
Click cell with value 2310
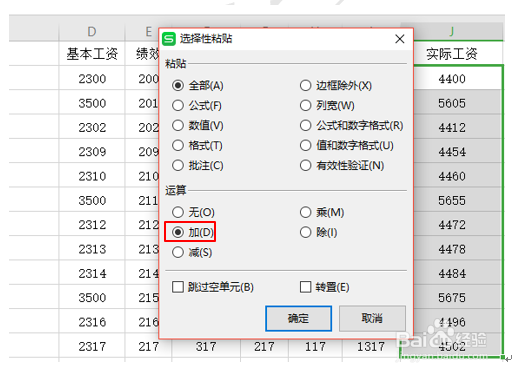point(92,176)
